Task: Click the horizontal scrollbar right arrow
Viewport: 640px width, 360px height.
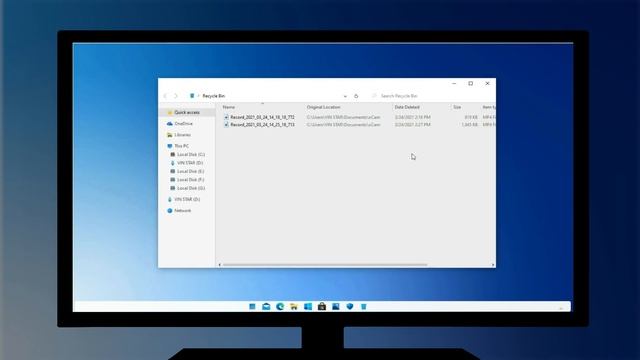Action: point(493,265)
